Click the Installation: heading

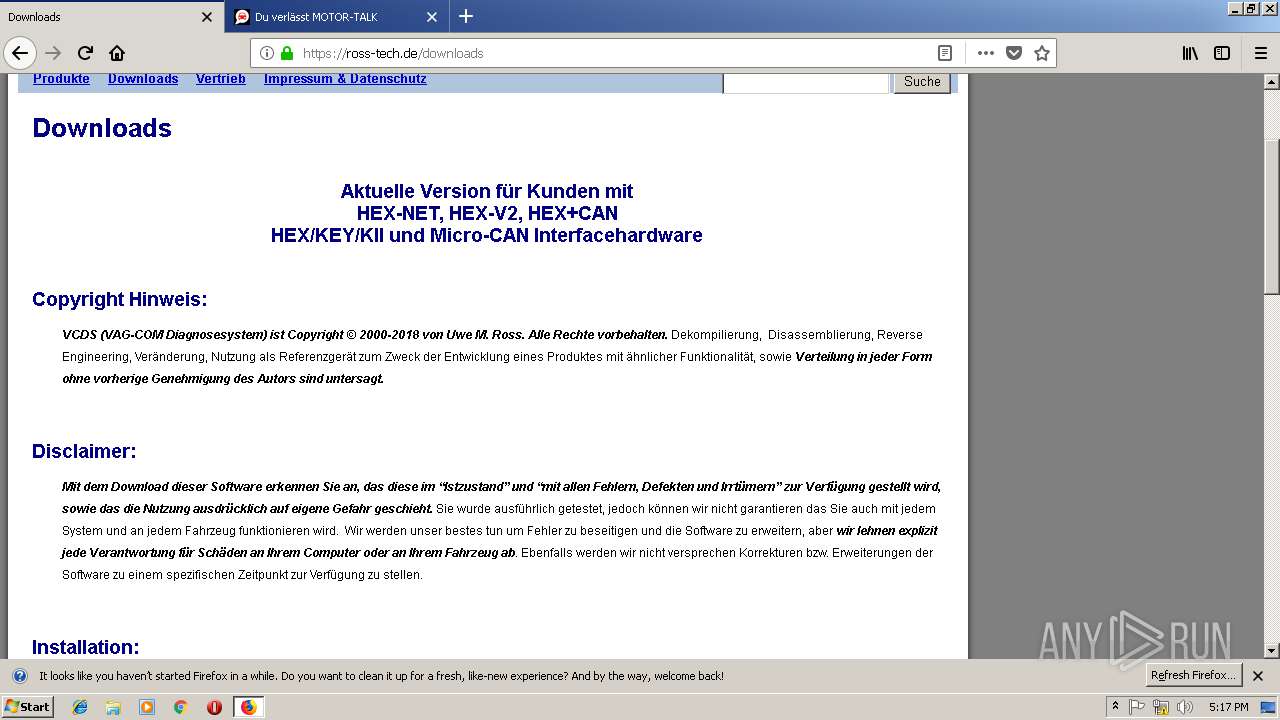pos(86,647)
